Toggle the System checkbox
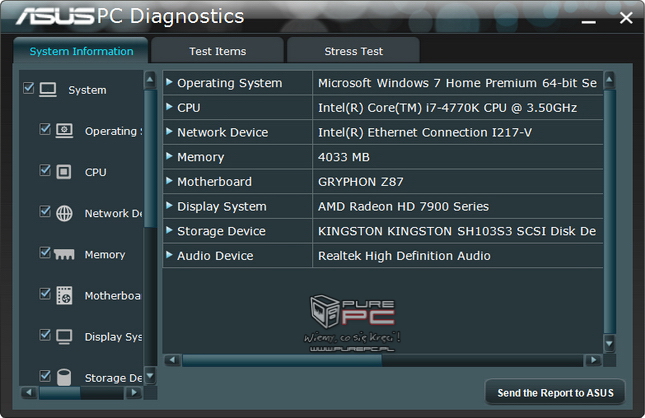645x418 pixels. 28,88
